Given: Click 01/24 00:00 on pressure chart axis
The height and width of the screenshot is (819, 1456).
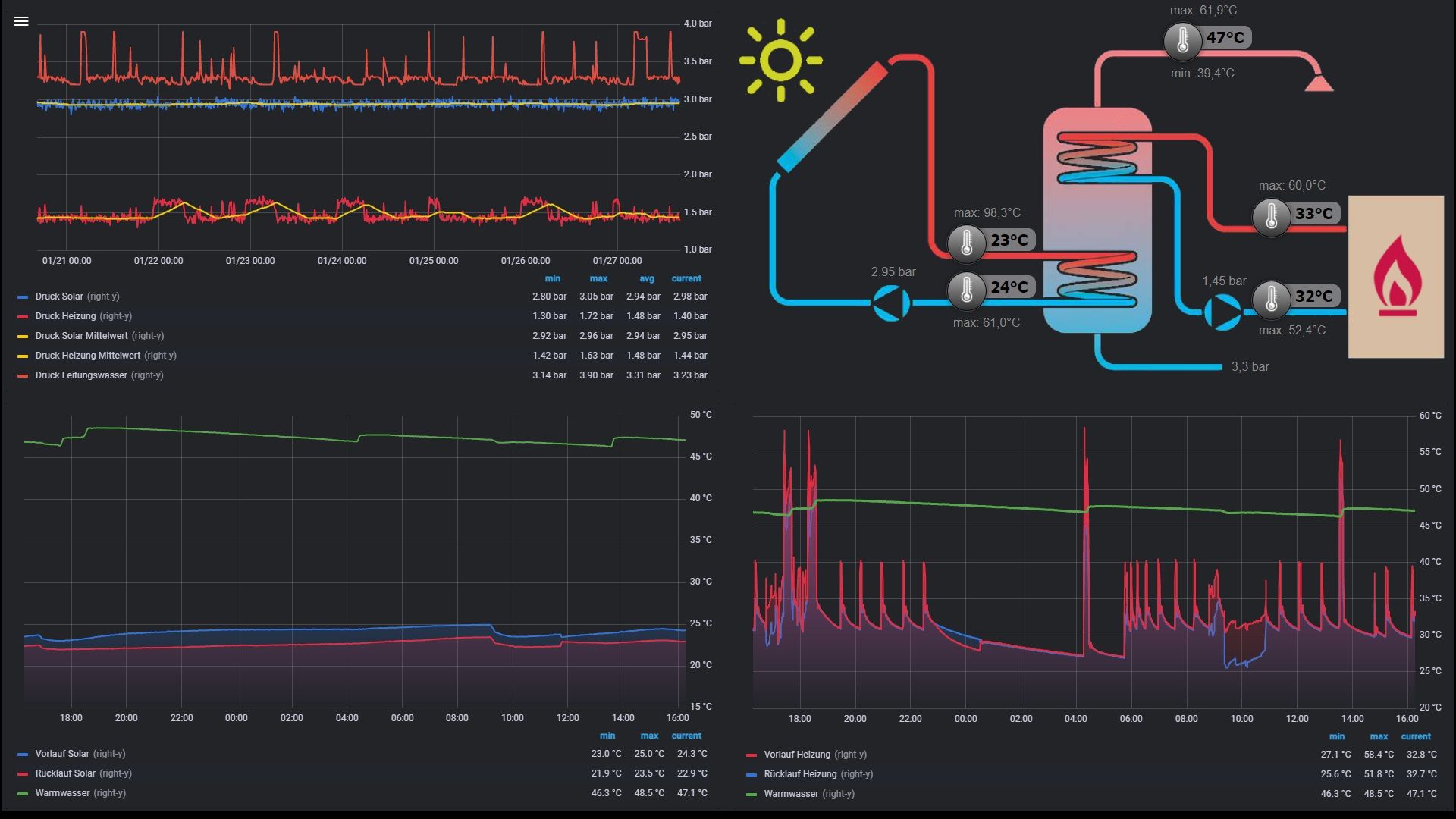Looking at the screenshot, I should (342, 261).
